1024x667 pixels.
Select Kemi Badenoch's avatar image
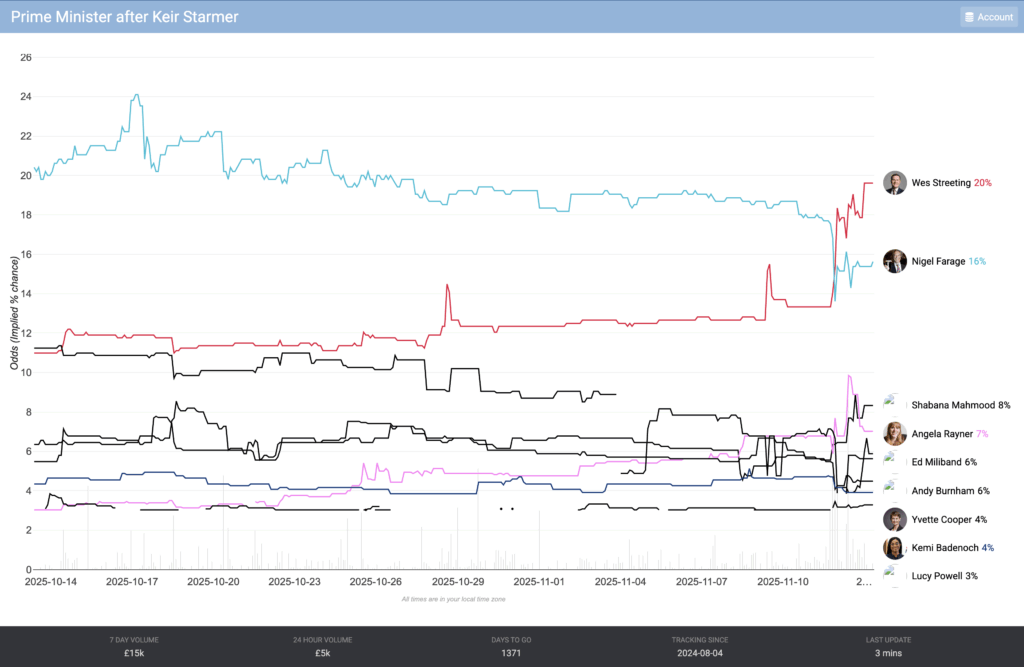894,547
